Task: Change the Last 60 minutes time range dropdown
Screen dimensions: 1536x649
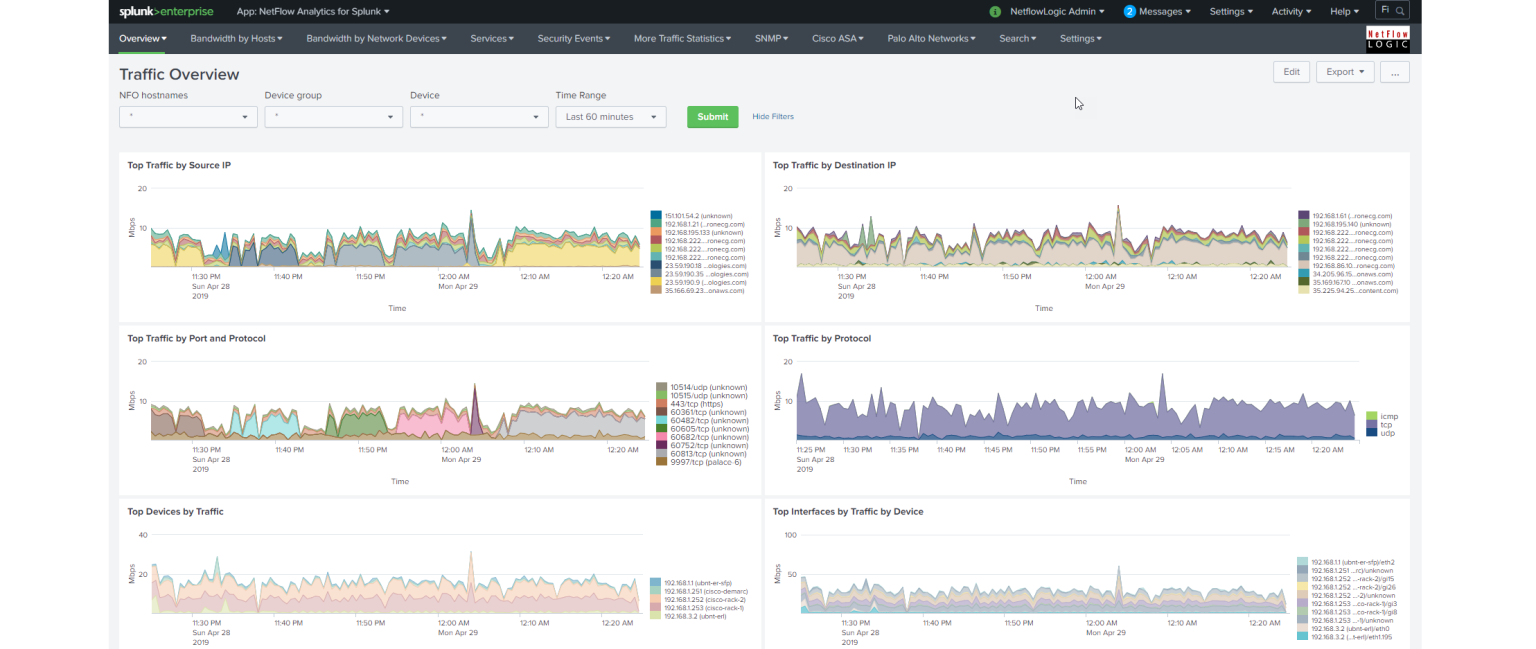Action: click(610, 116)
